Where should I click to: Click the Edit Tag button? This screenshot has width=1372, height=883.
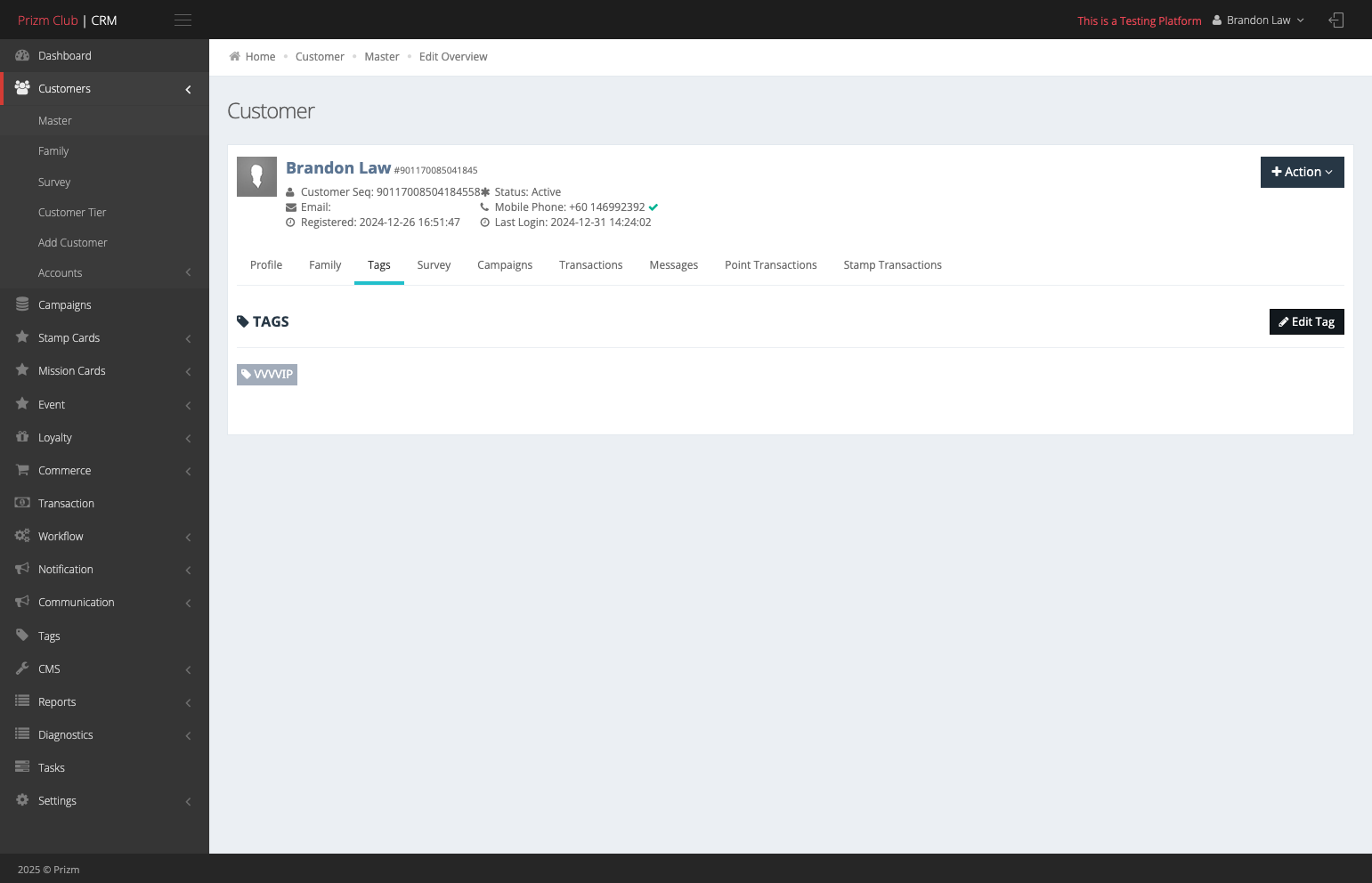point(1306,321)
